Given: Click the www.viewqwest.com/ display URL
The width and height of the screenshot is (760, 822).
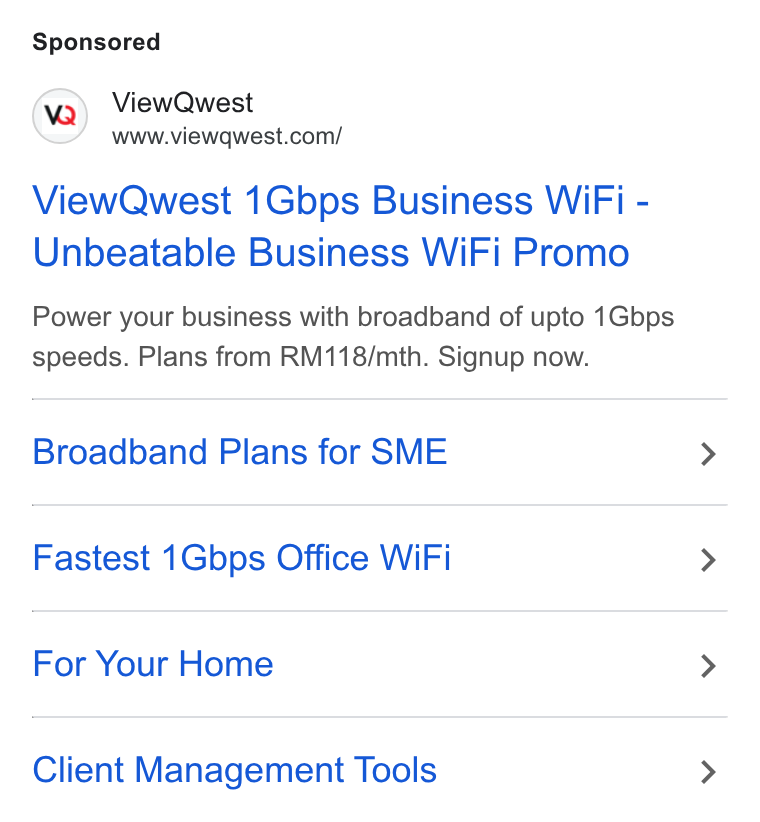Looking at the screenshot, I should point(227,136).
